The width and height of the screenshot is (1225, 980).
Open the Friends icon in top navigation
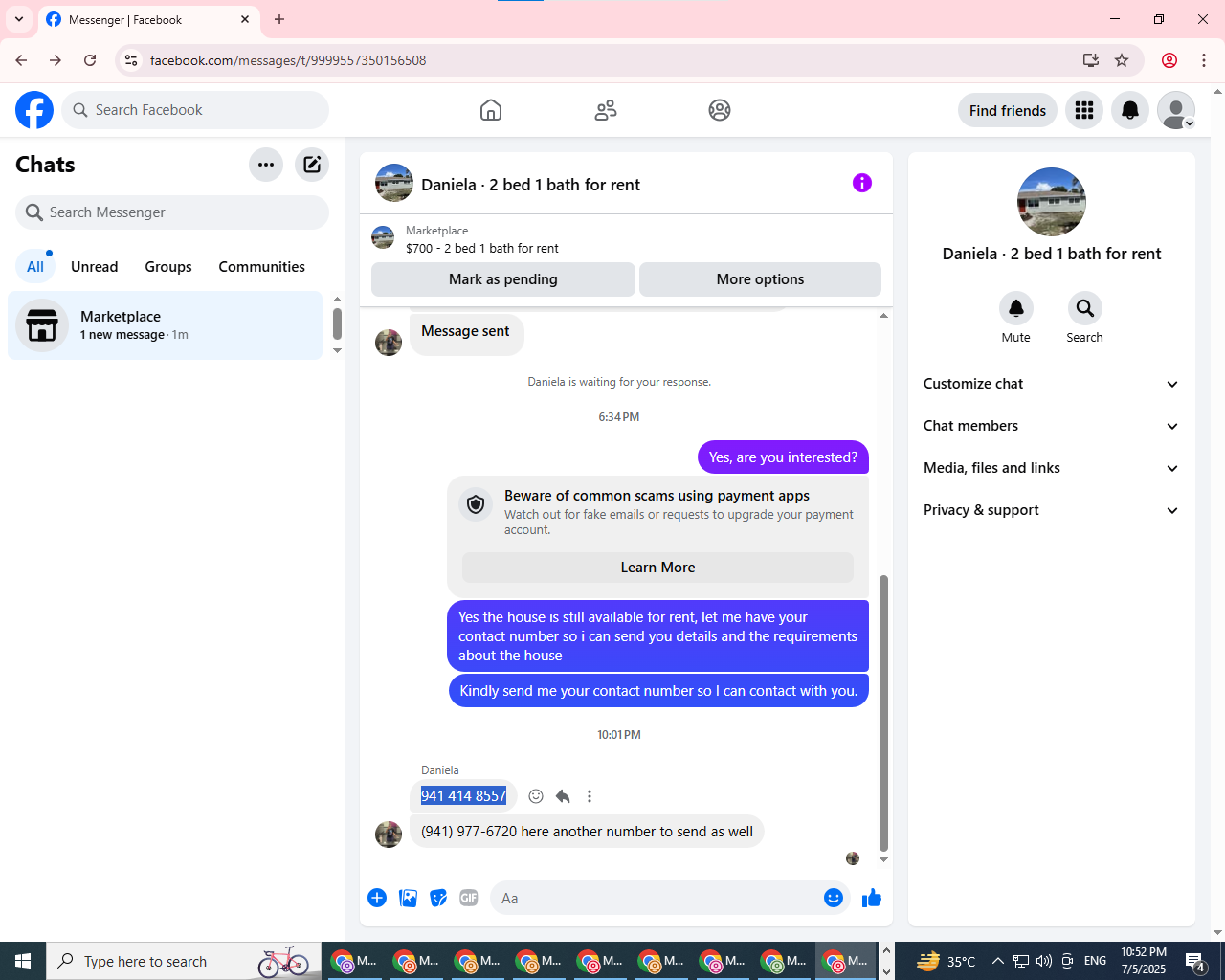pos(606,110)
